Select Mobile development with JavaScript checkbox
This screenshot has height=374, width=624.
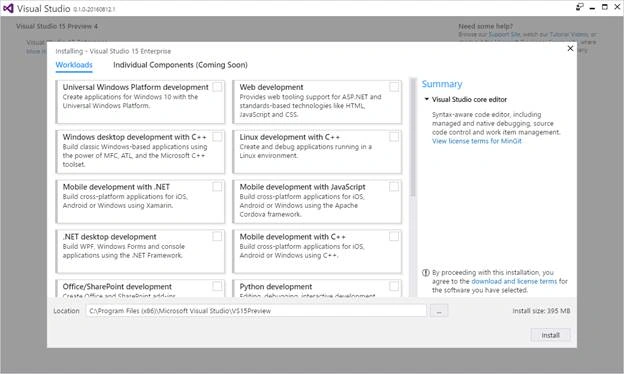point(394,187)
